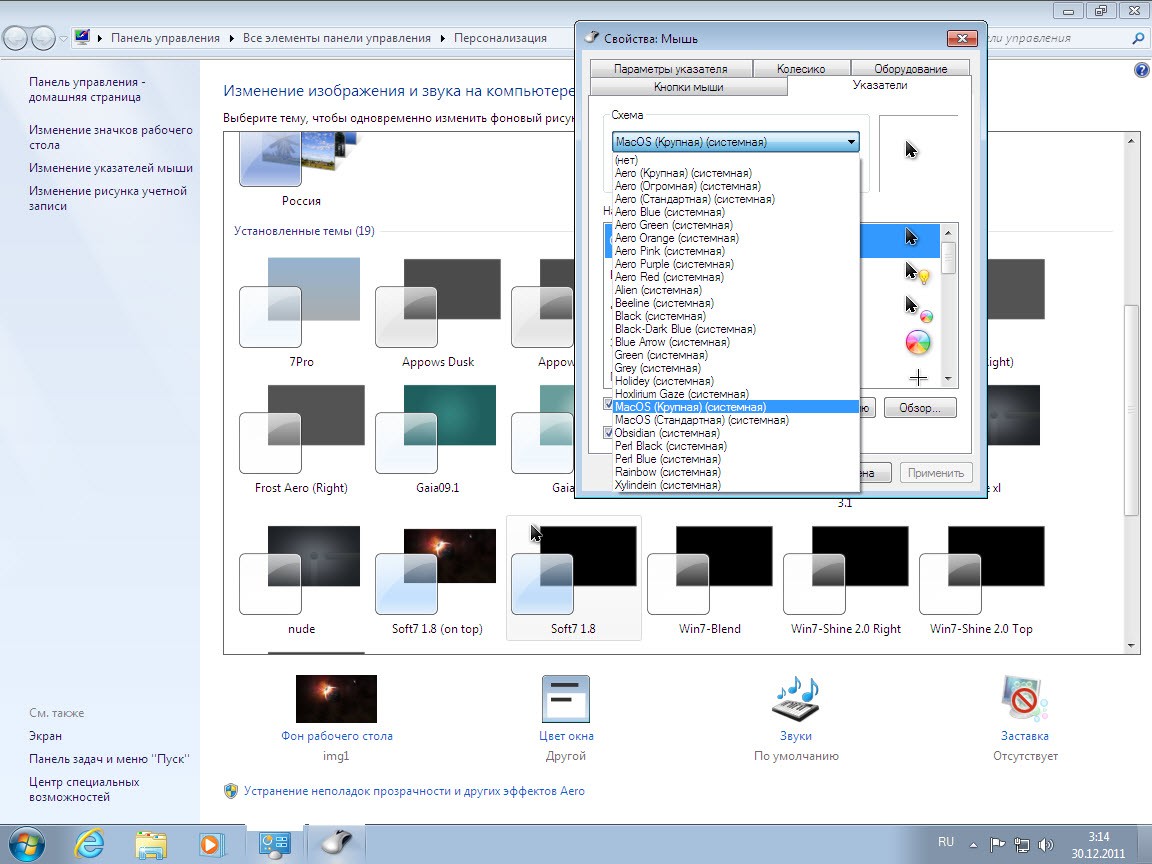Select Win7-Shine 2.0 Top theme
The width and height of the screenshot is (1152, 864).
click(x=982, y=578)
